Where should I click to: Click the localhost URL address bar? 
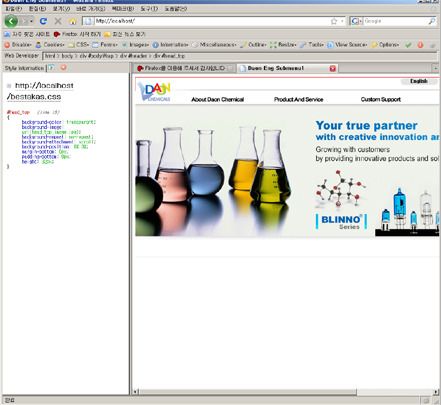pos(212,21)
